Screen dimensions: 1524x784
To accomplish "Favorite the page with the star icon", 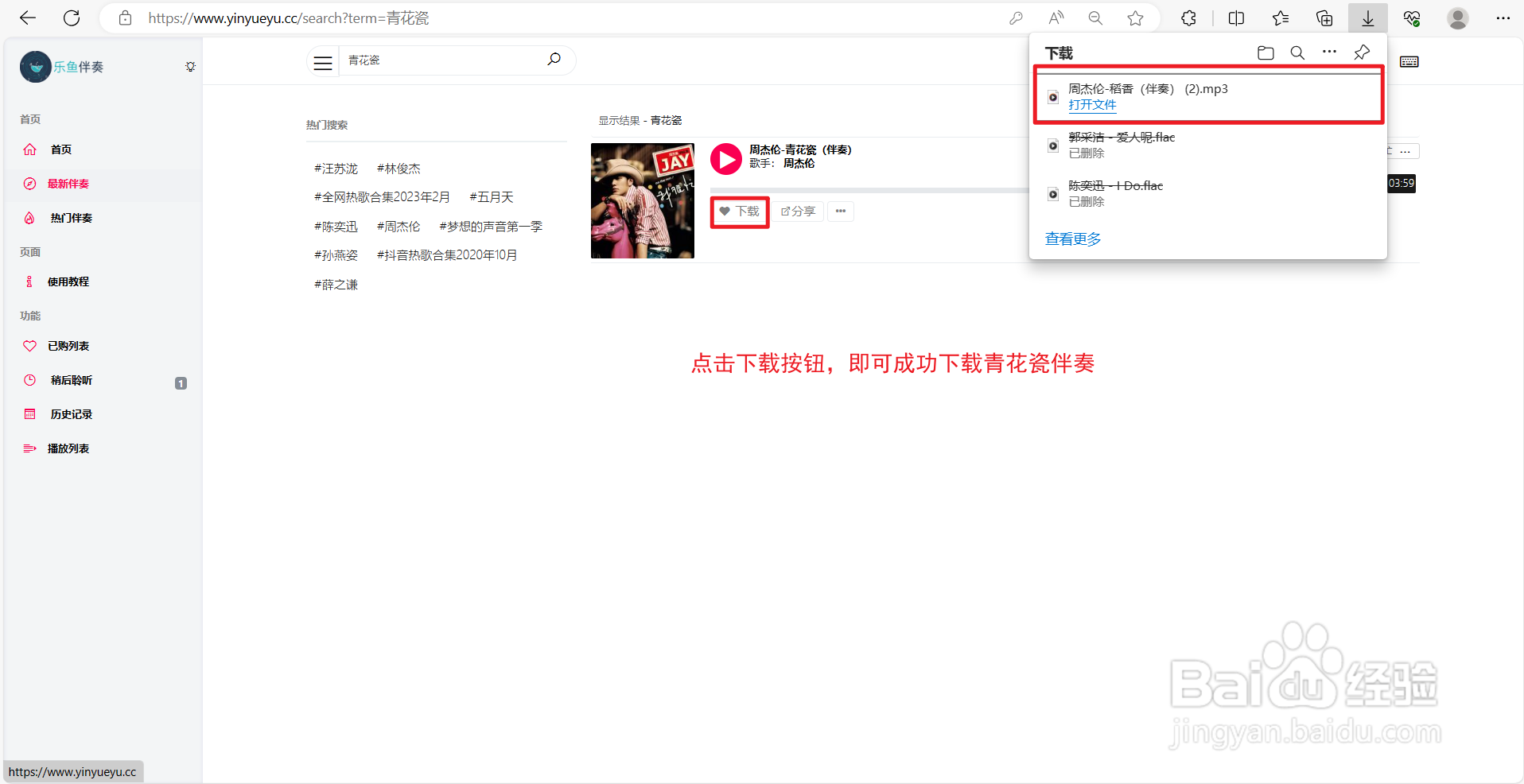I will (x=1136, y=17).
